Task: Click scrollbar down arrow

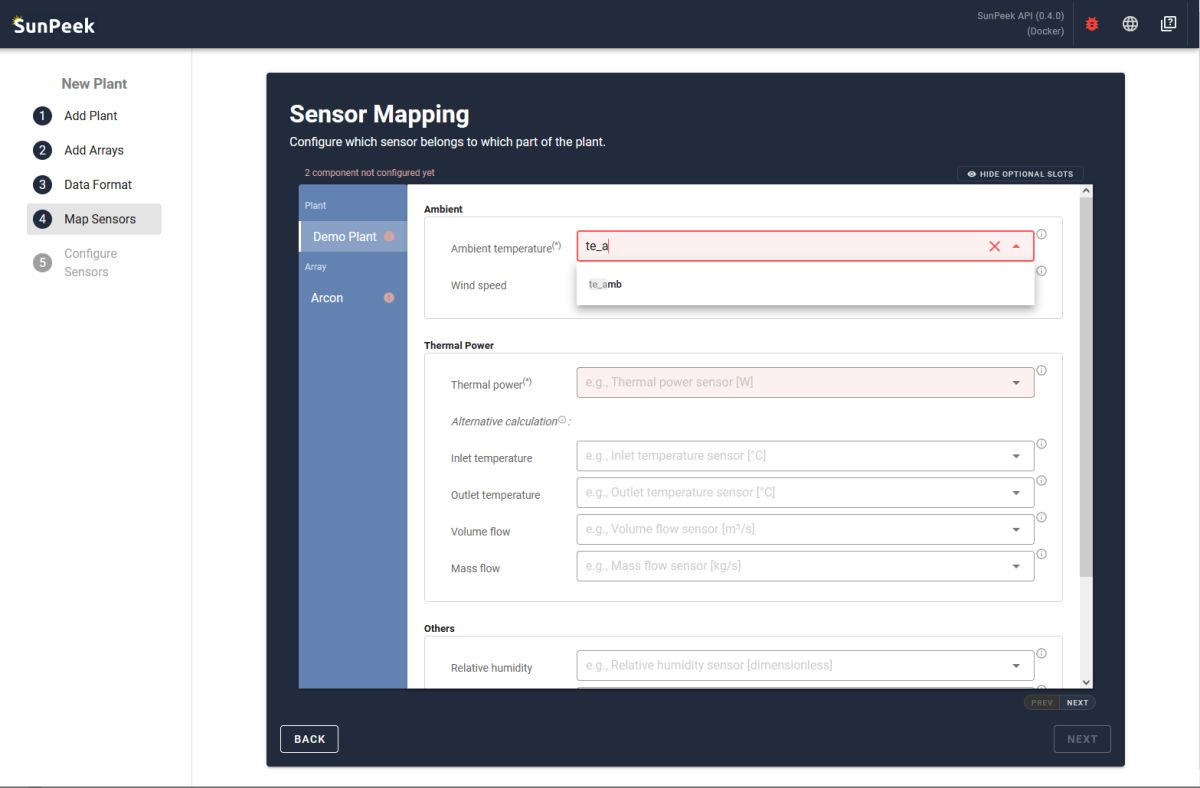Action: 1086,682
